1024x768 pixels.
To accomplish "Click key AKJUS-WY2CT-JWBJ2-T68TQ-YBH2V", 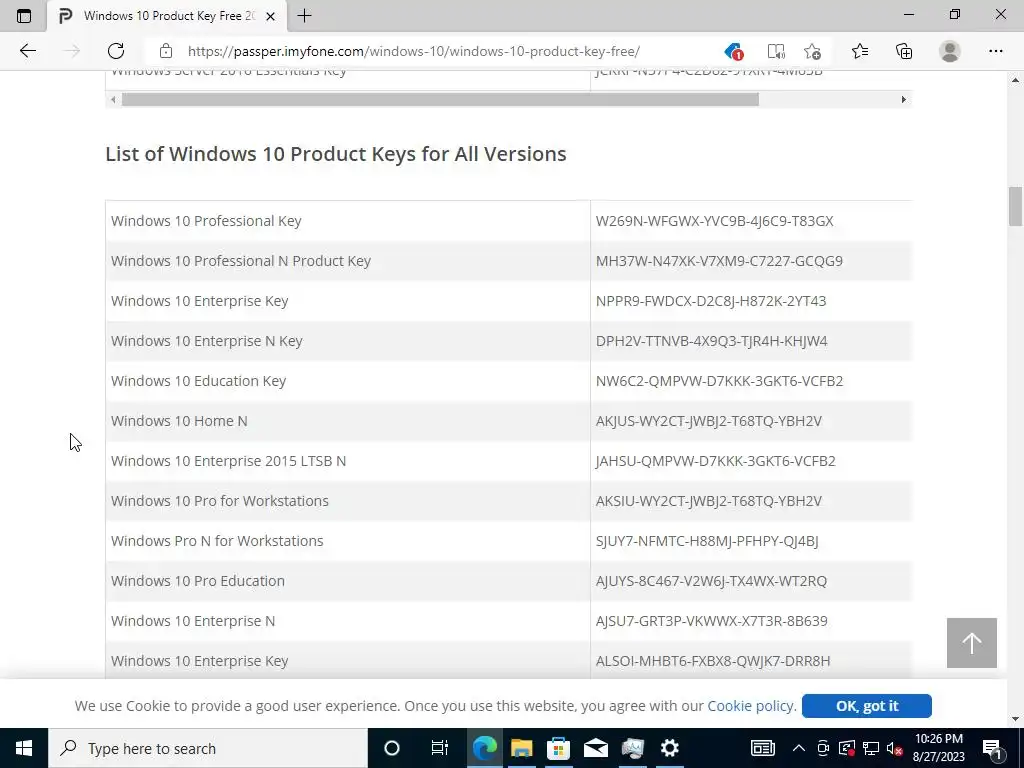I will pyautogui.click(x=709, y=421).
